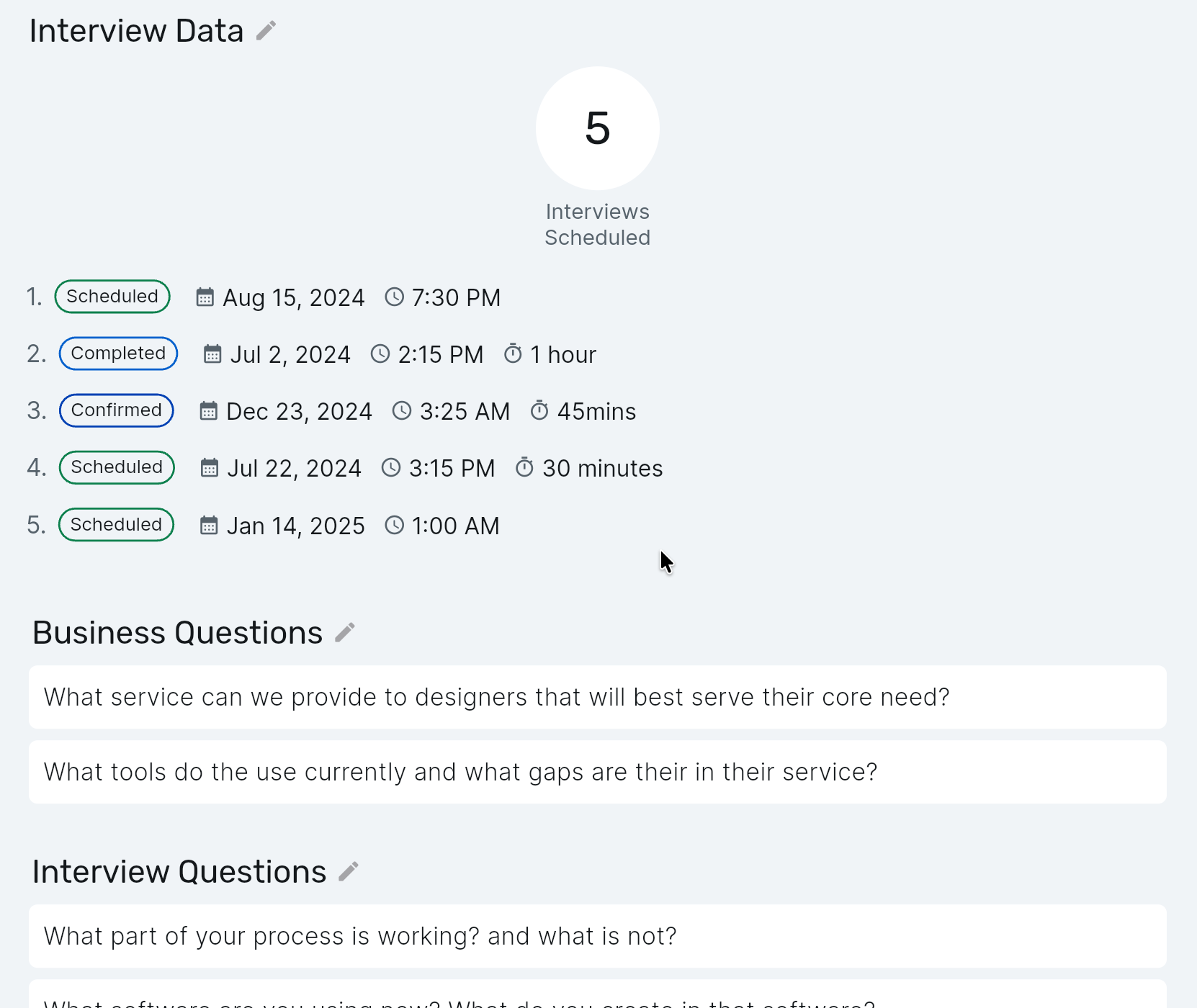
Task: Click calendar icon before Dec 23, 2024
Action: tap(209, 411)
